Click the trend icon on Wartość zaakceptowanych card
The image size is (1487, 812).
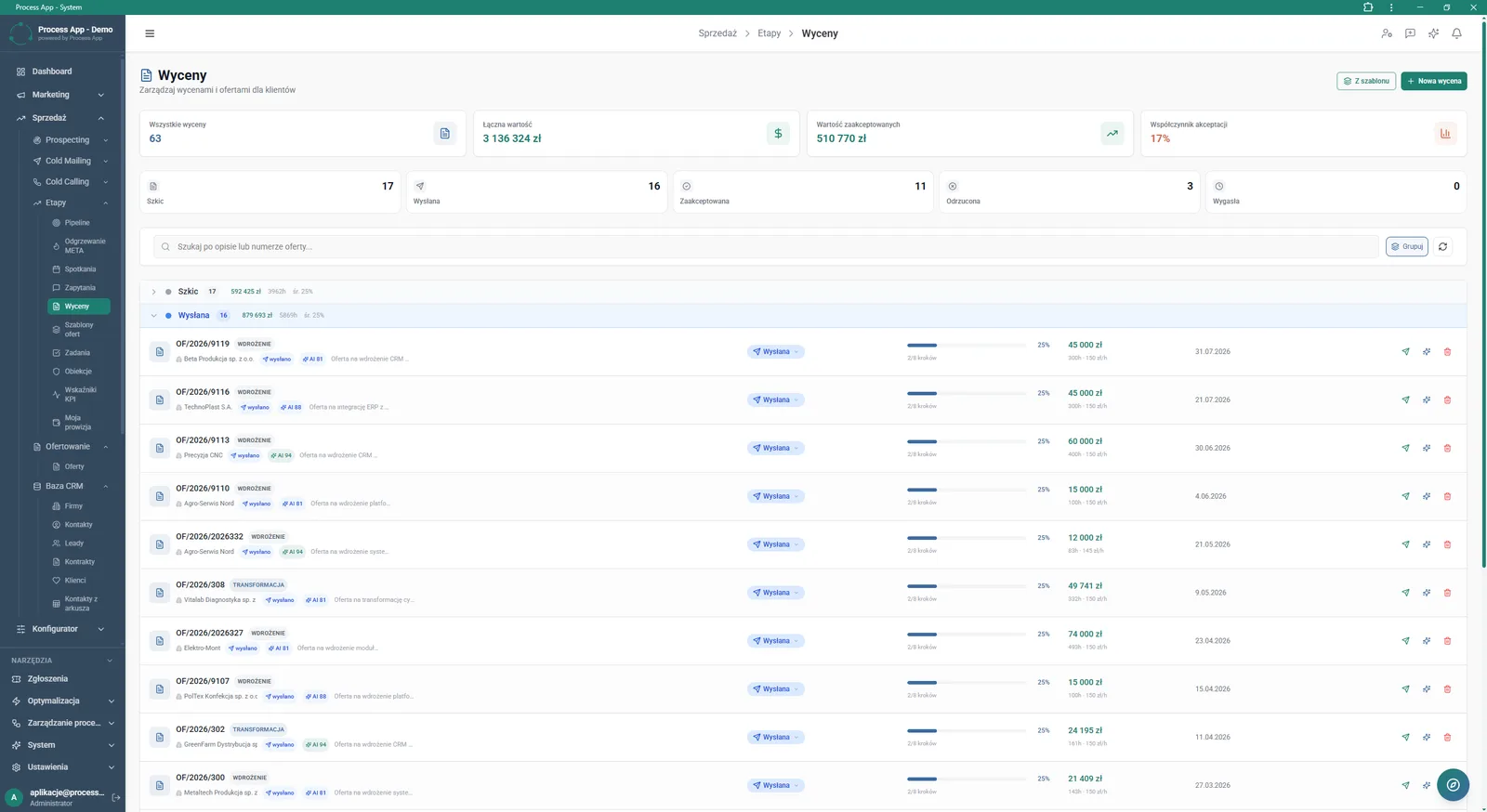[1112, 134]
